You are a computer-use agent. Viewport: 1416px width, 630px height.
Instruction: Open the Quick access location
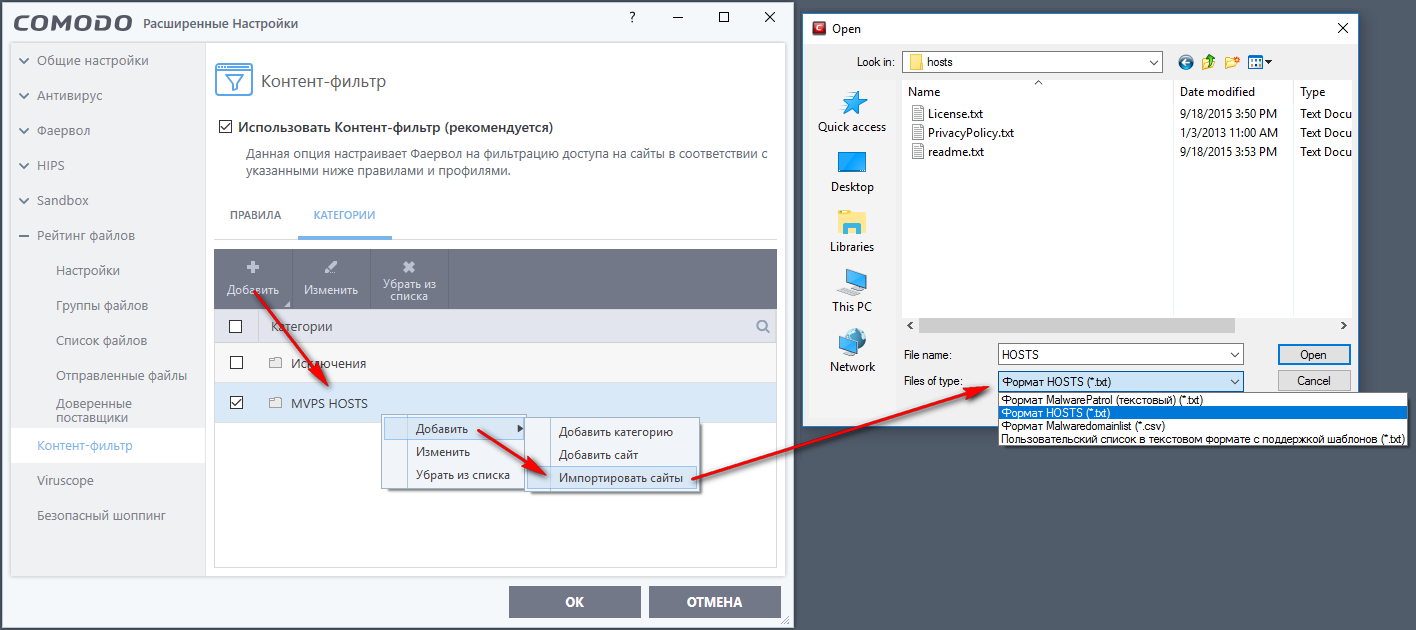click(x=852, y=111)
